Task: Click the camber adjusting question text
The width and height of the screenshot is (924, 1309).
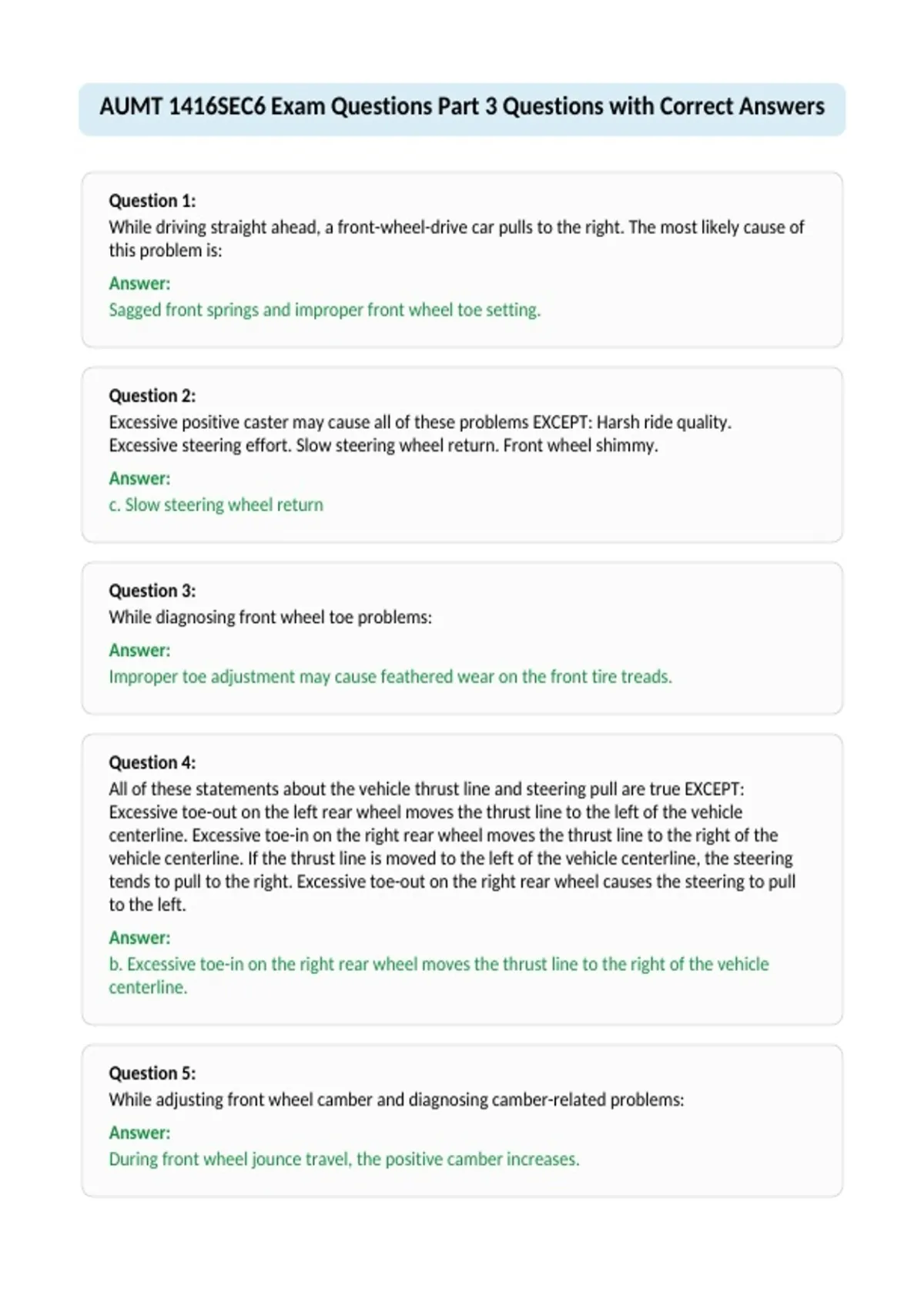Action: (396, 1099)
